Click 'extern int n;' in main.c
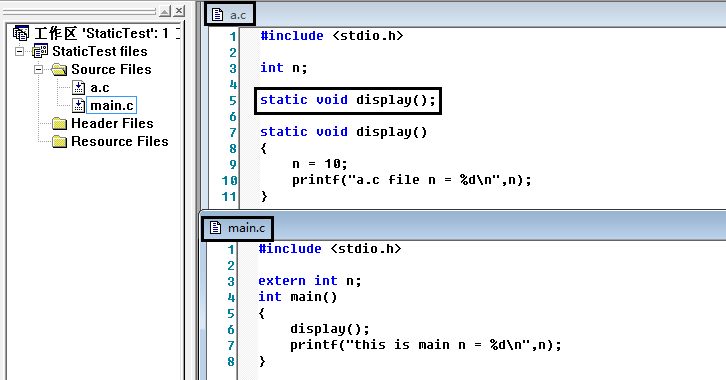This screenshot has height=380, width=726. coord(310,281)
